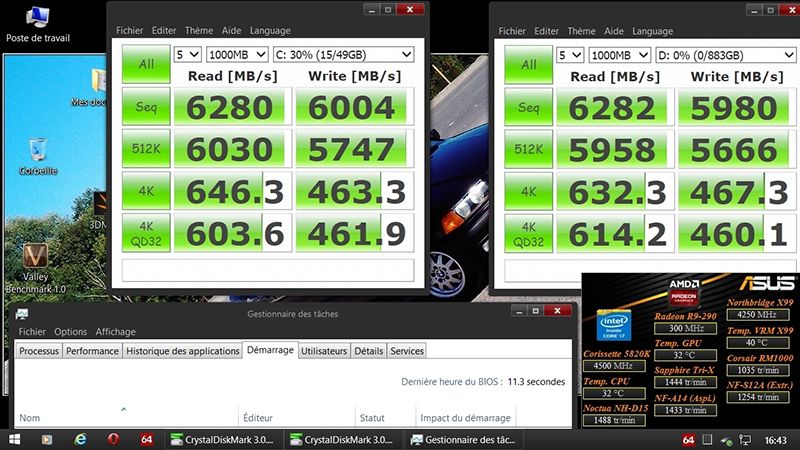Open Fichier menu in right CrystalDiskMark
The image size is (800, 450).
tap(512, 31)
